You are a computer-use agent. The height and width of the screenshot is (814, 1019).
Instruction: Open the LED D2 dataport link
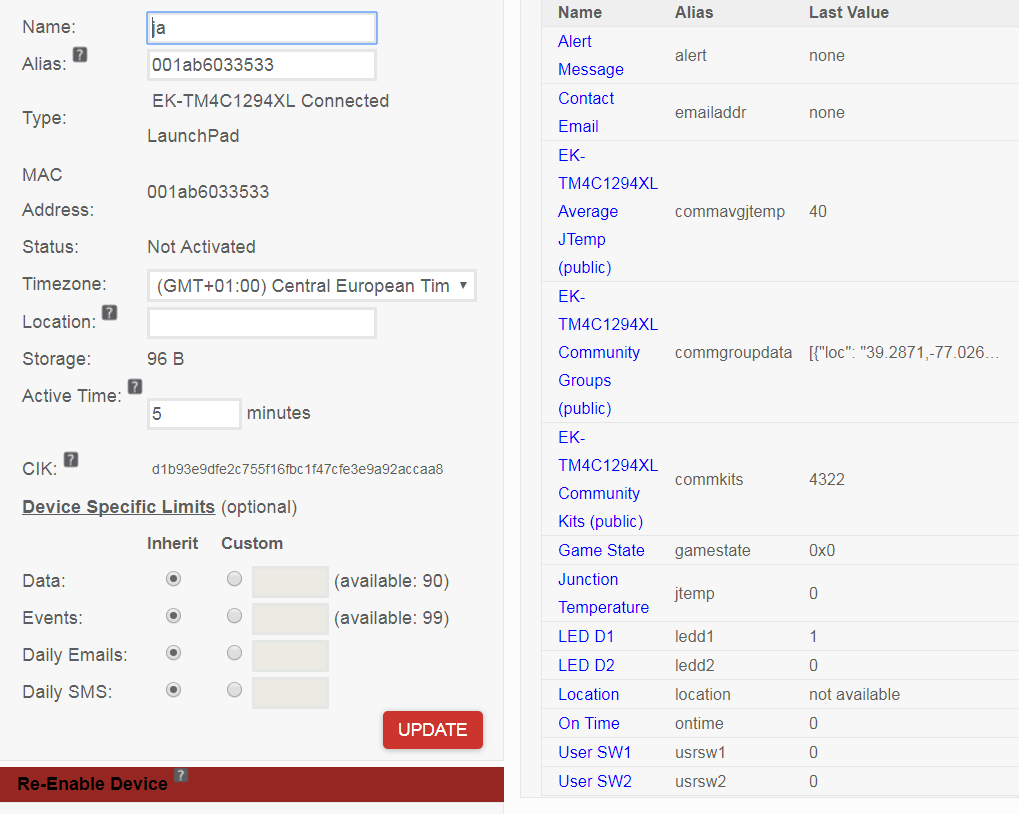[x=586, y=665]
